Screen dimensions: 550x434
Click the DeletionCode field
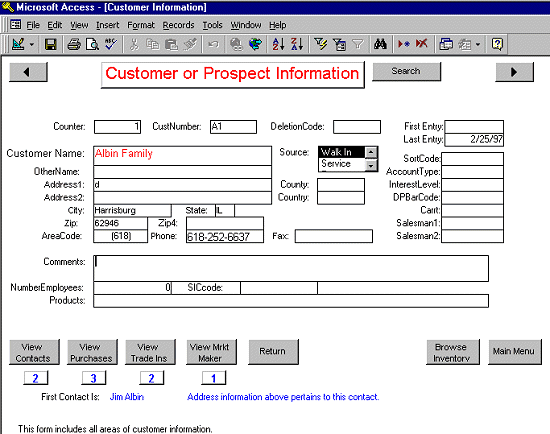[357, 127]
